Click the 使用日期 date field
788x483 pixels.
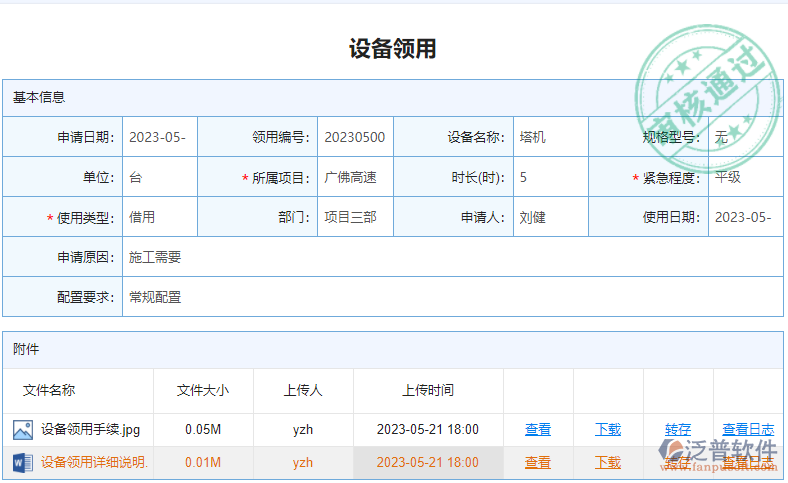[x=744, y=217]
